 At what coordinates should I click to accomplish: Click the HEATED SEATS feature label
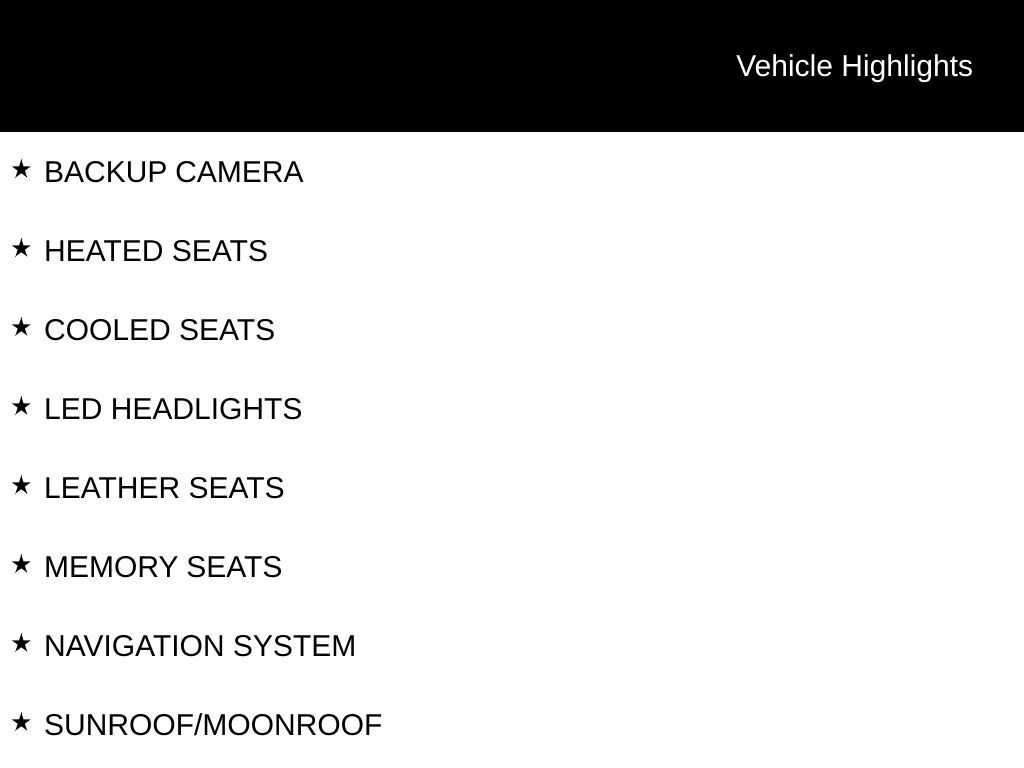(156, 251)
